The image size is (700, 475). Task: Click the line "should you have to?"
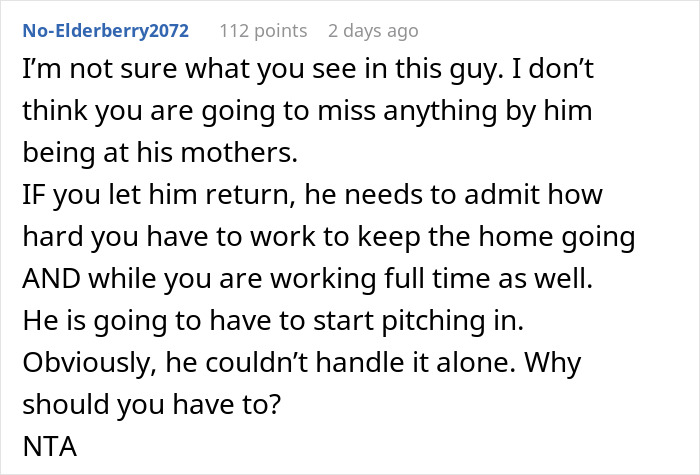click(152, 405)
